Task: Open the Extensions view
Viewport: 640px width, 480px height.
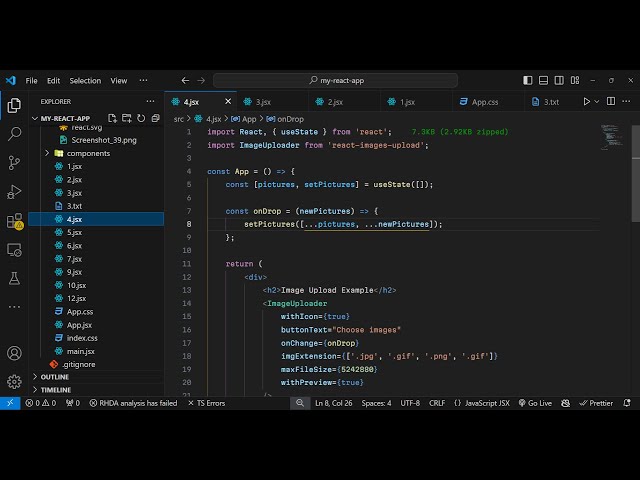Action: pos(14,221)
